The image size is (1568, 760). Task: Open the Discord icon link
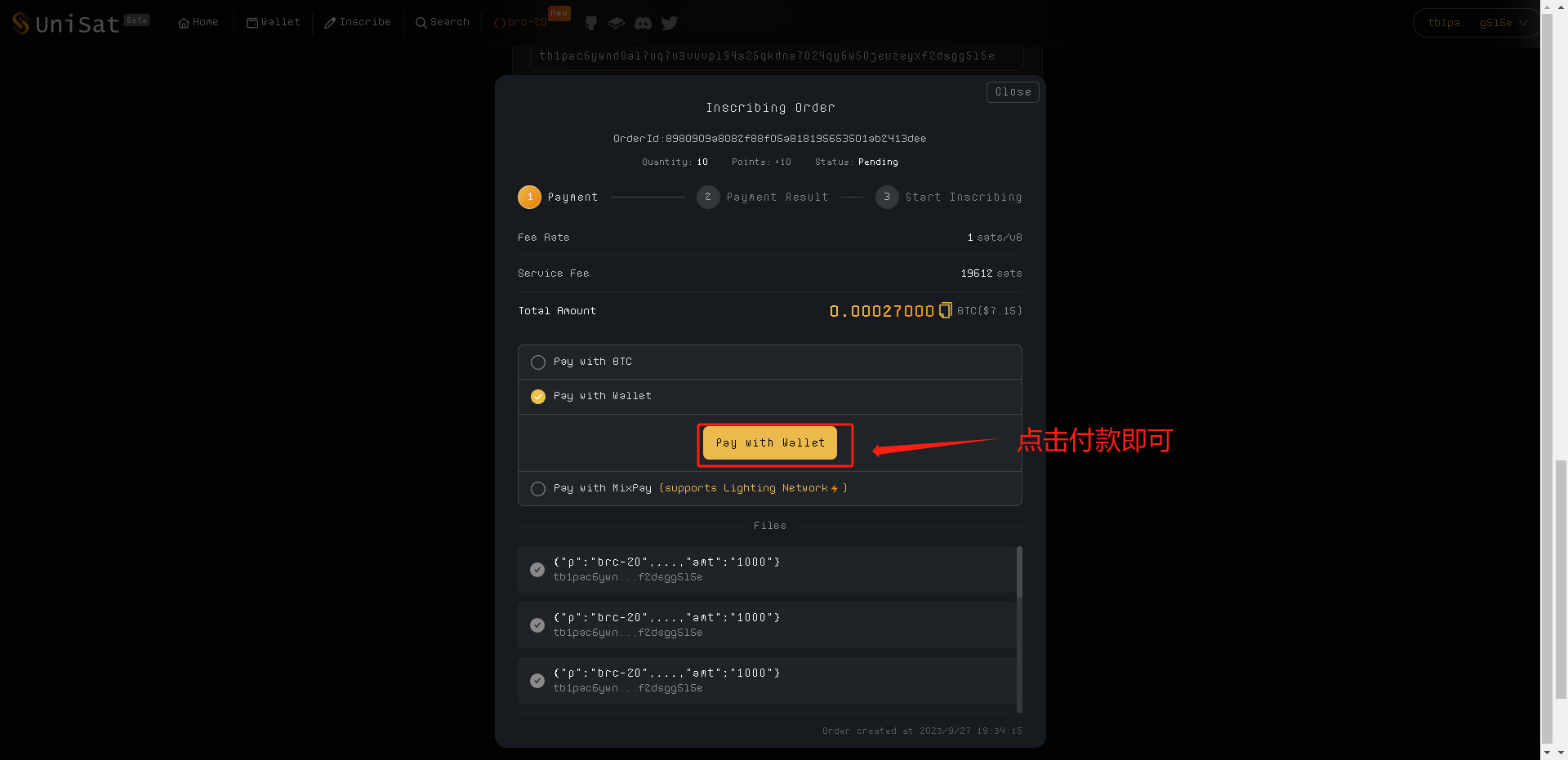(x=643, y=23)
